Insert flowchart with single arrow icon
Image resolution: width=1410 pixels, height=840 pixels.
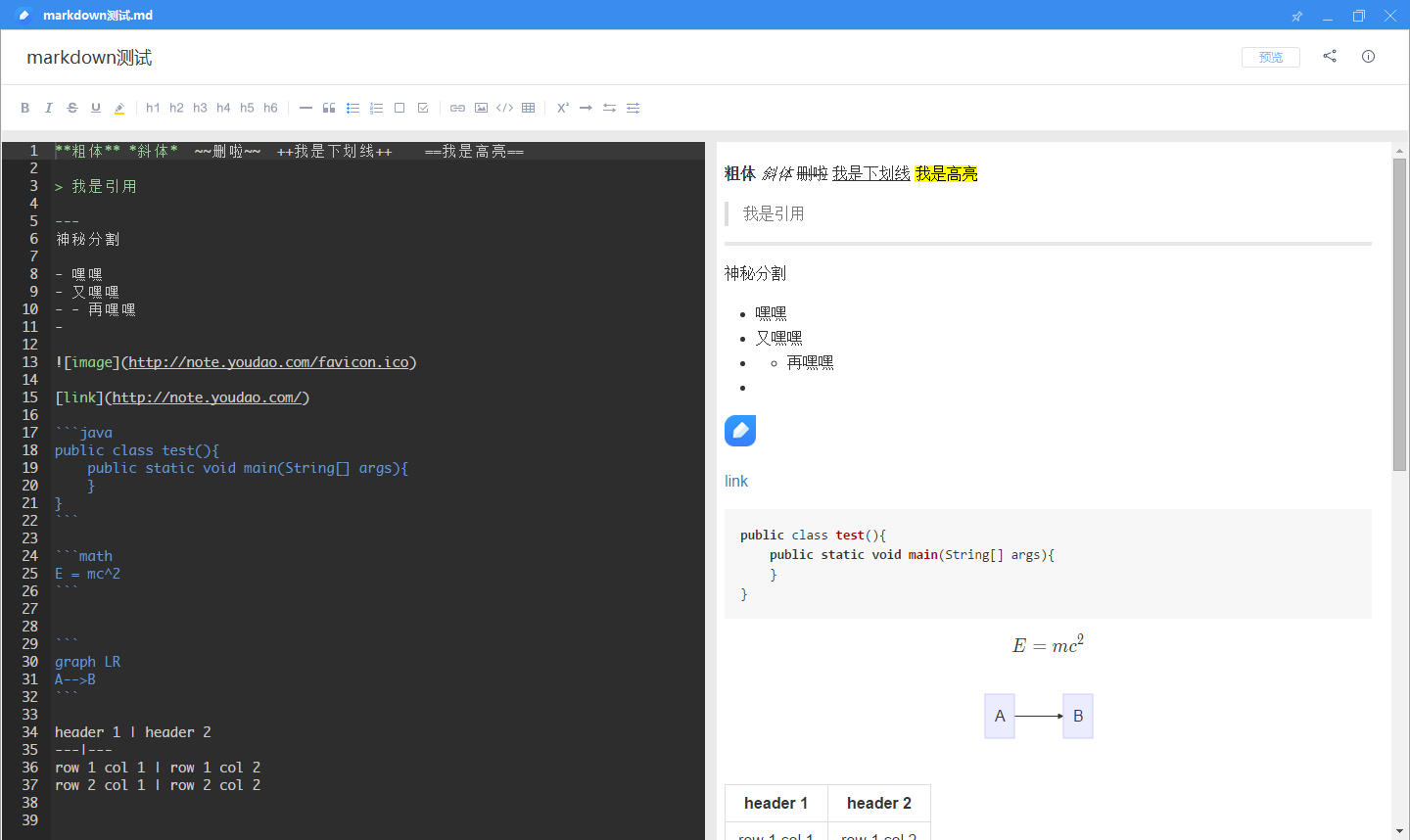coord(586,108)
